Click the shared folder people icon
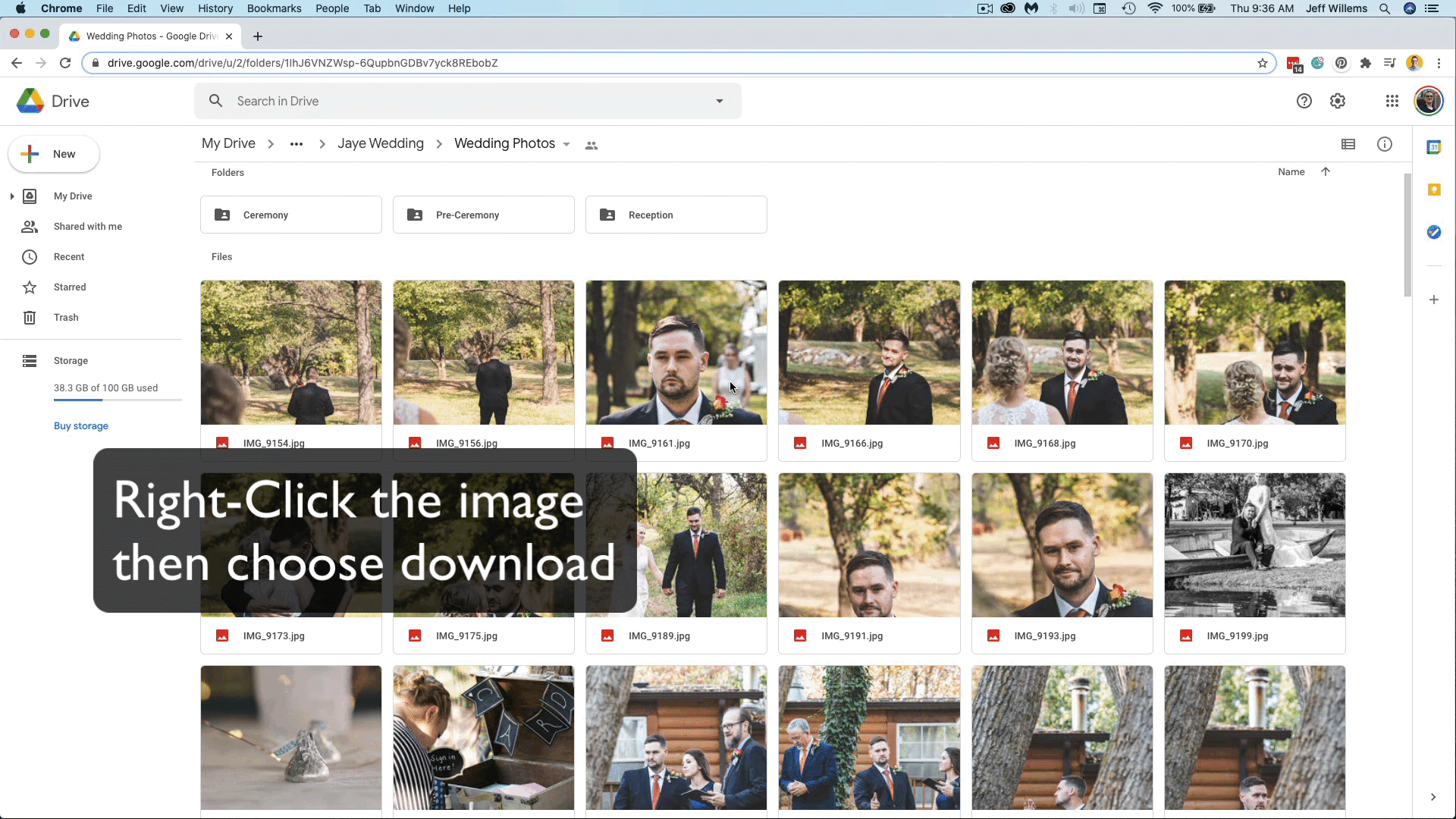The width and height of the screenshot is (1456, 819). pos(591,145)
